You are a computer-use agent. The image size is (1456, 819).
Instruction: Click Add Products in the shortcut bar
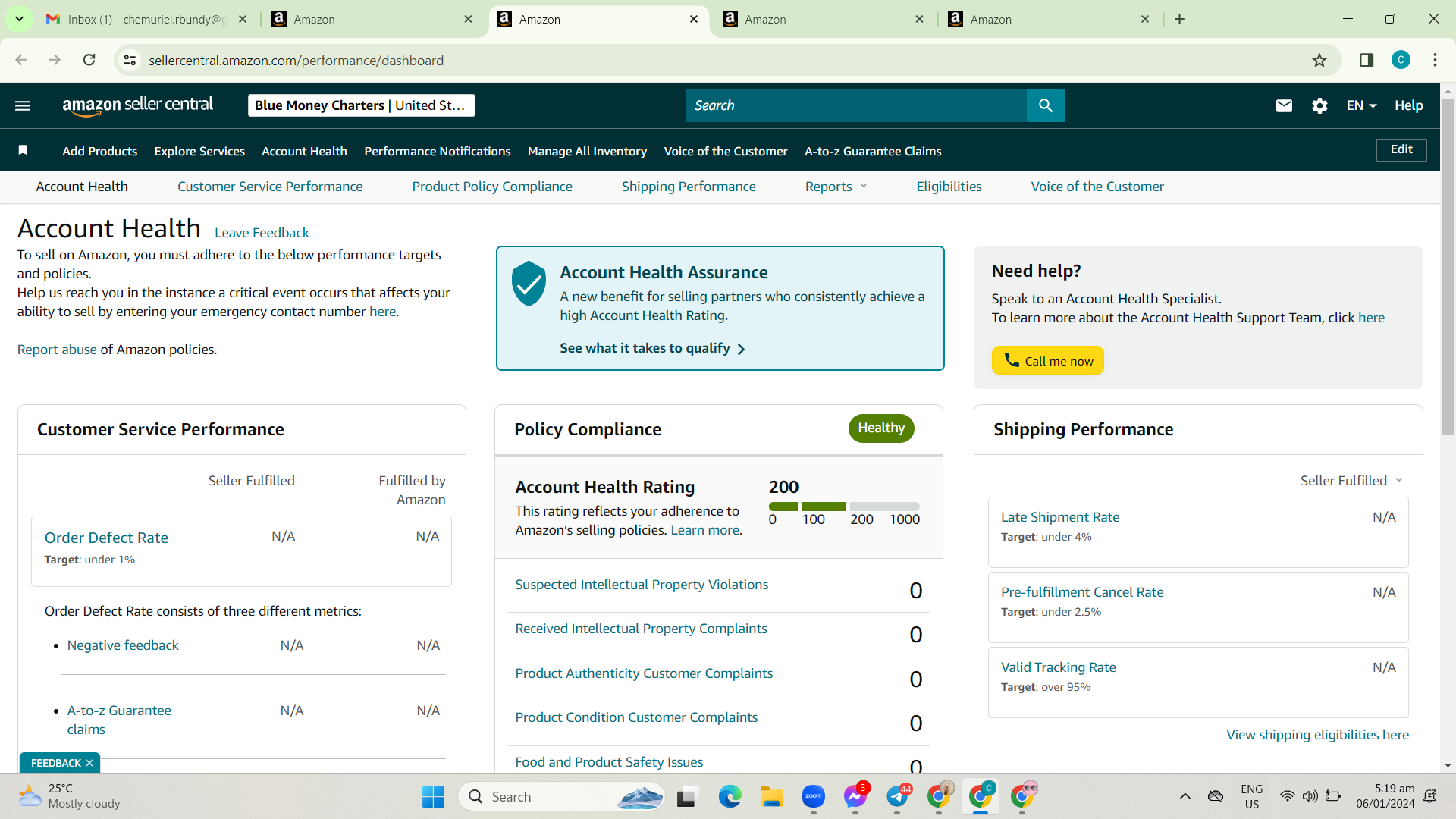click(100, 151)
